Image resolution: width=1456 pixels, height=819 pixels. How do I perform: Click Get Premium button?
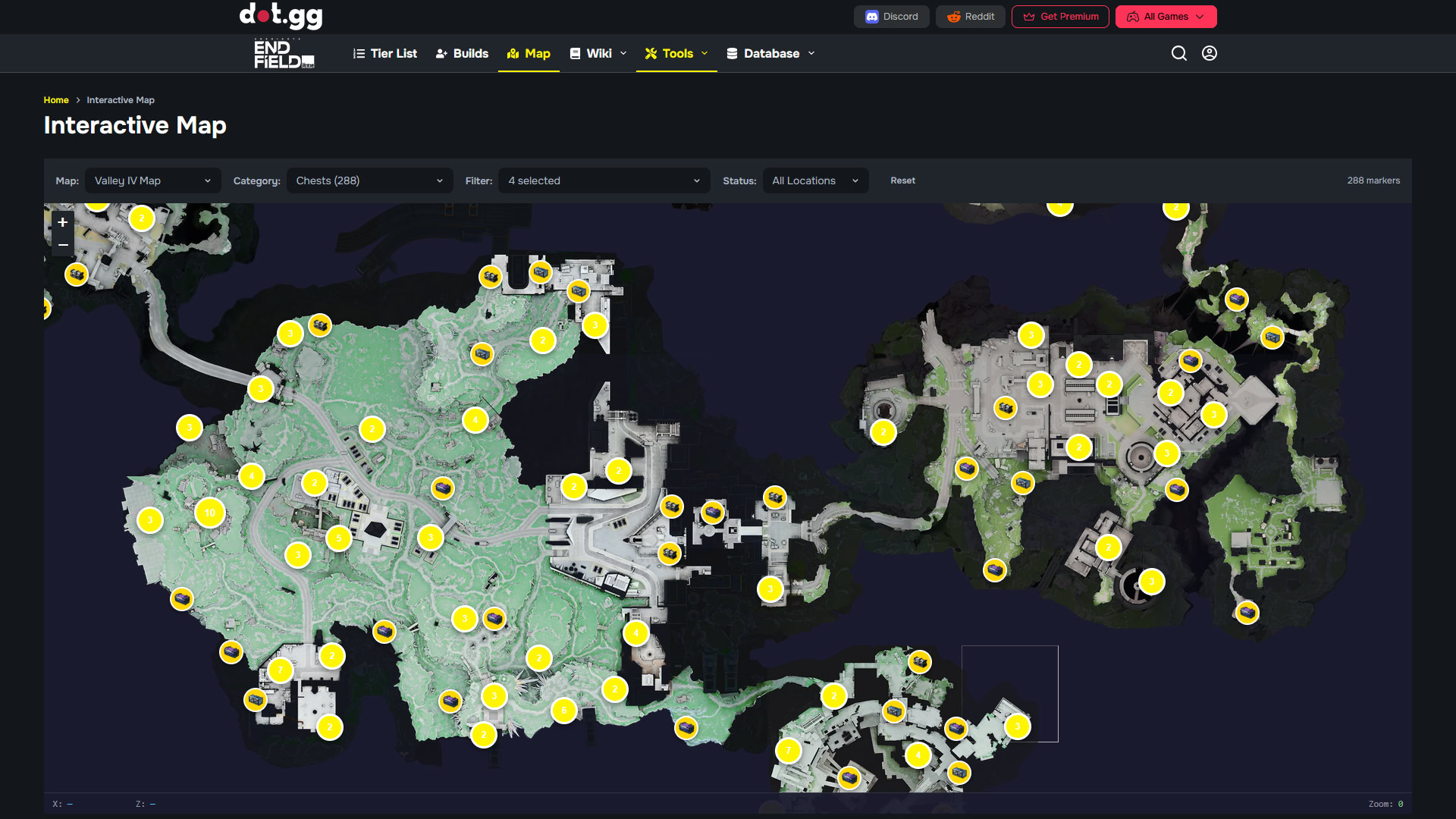(x=1060, y=17)
